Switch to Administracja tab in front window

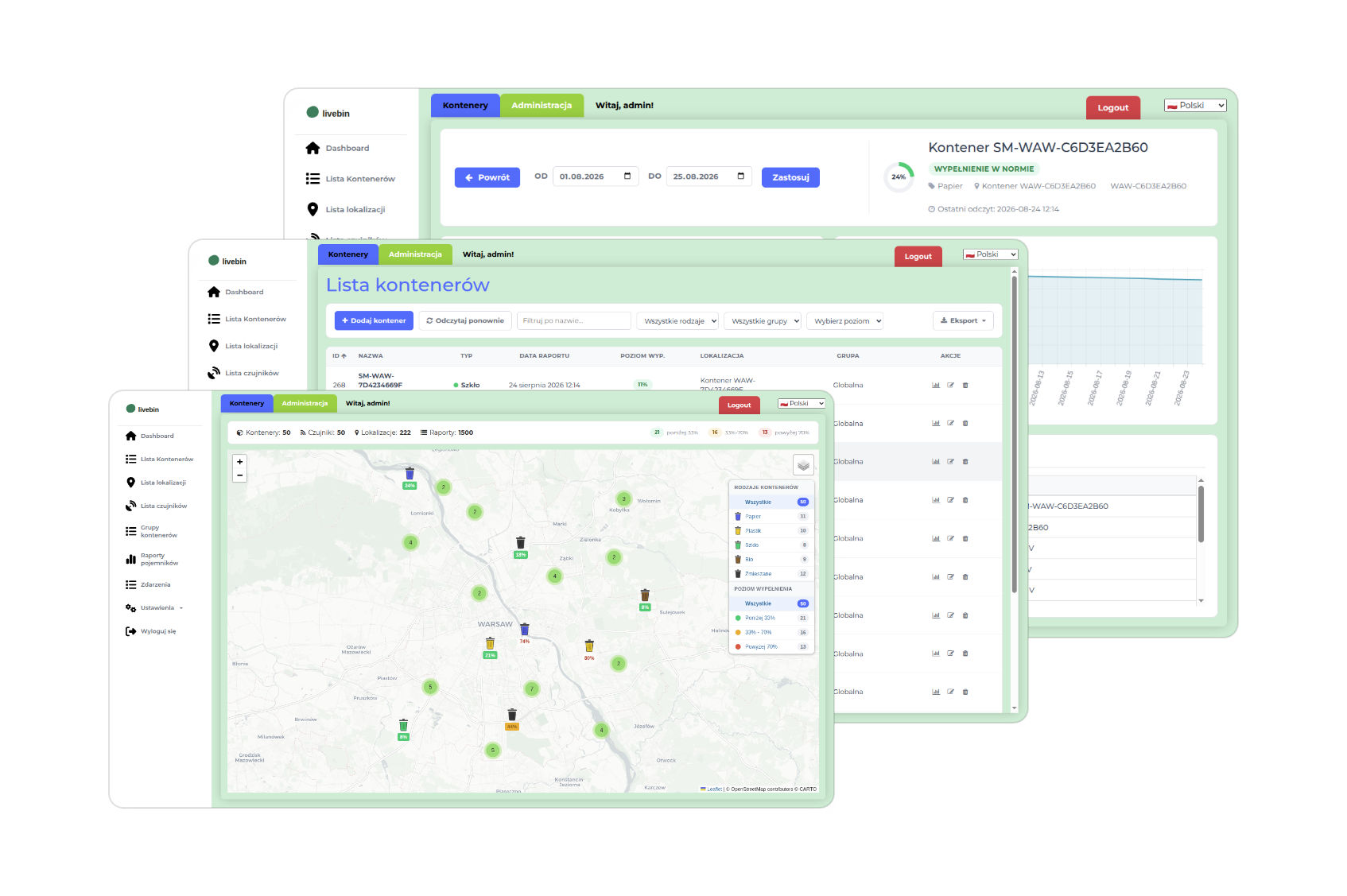(305, 403)
